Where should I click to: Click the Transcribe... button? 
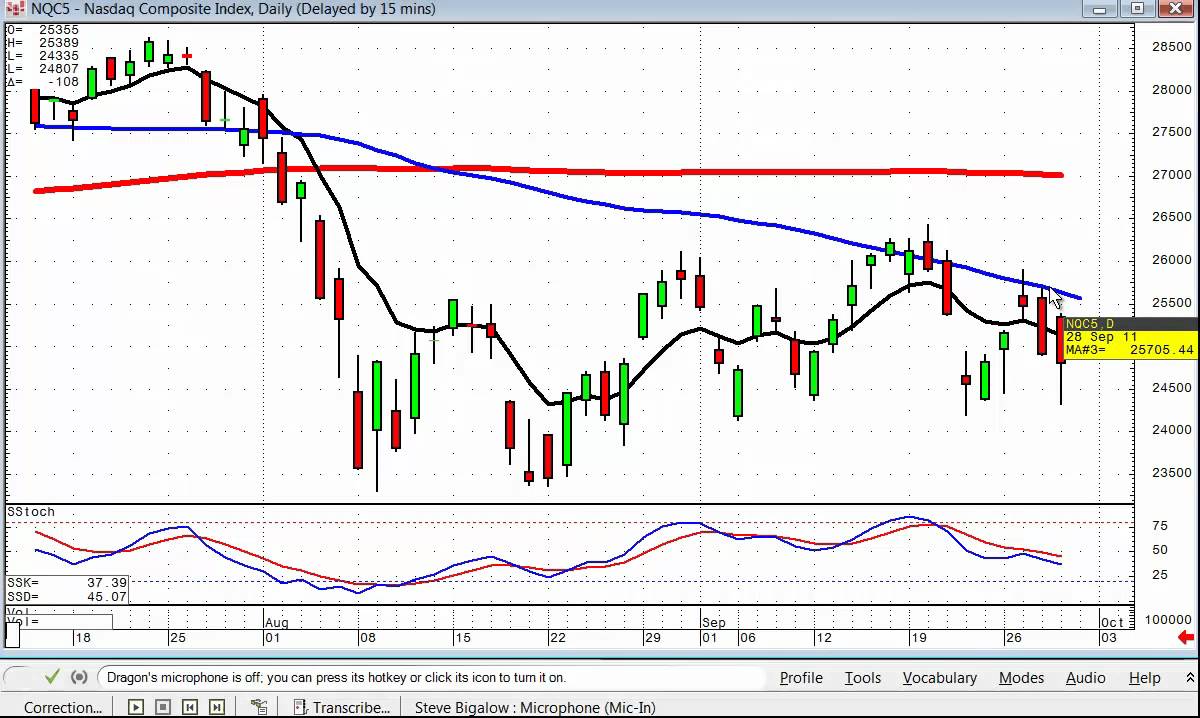(340, 707)
